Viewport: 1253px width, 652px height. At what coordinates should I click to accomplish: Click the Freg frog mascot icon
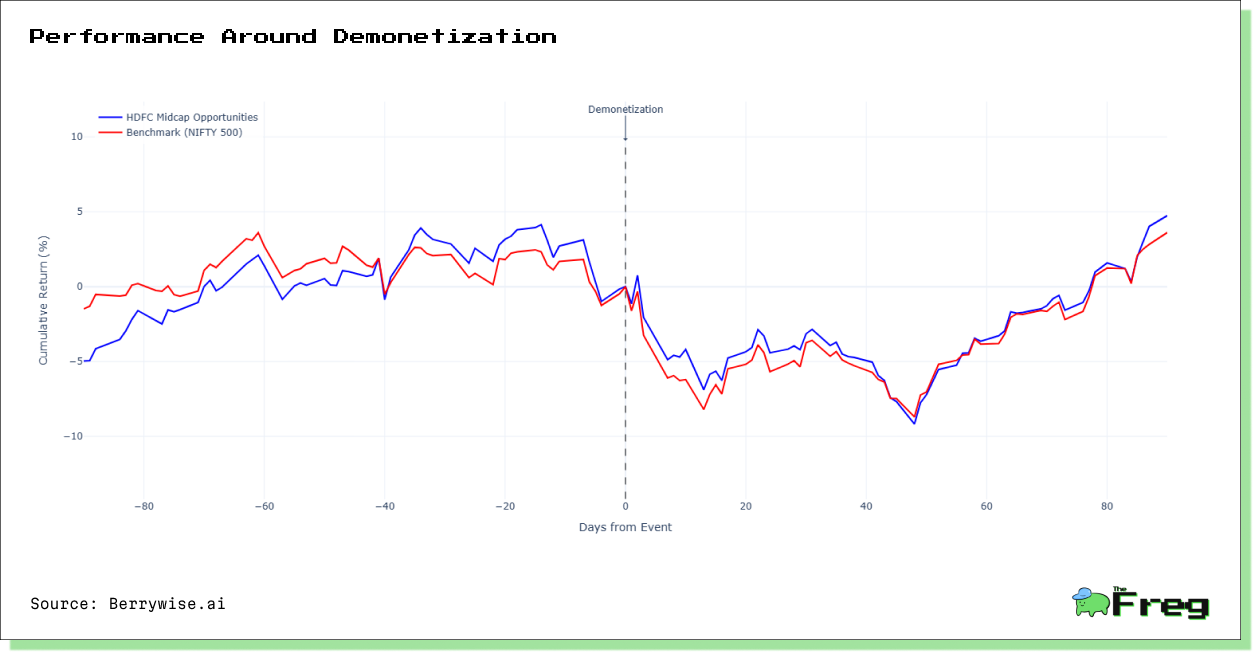click(x=1090, y=601)
